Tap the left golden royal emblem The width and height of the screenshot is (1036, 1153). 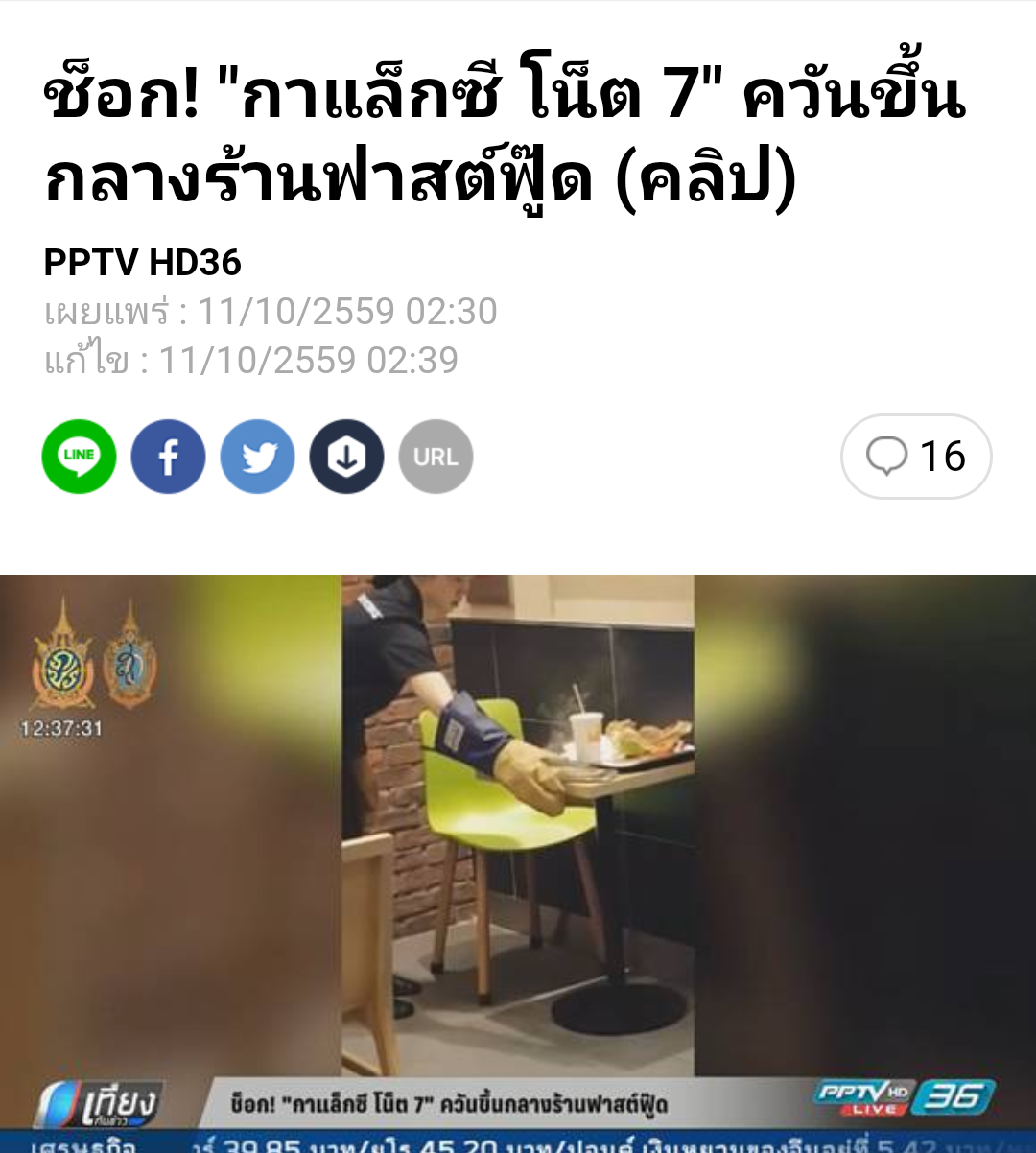(x=62, y=654)
